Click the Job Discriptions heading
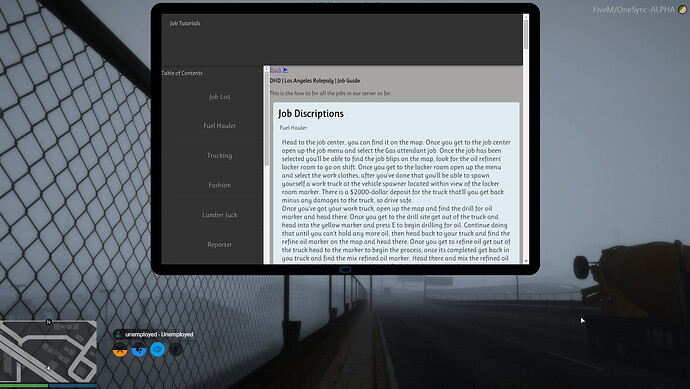This screenshot has width=690, height=389. [311, 114]
